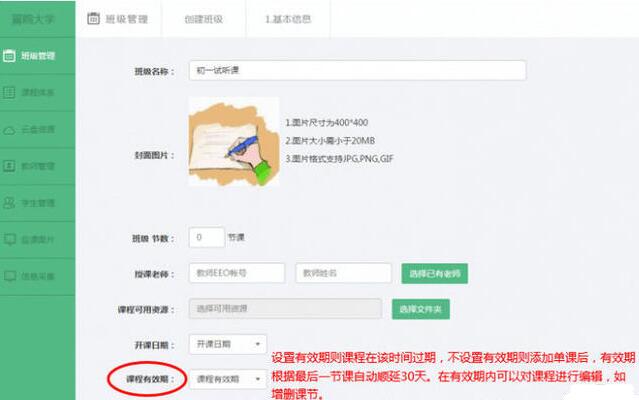Go to 教师管理 in the sidebar
The height and width of the screenshot is (400, 639).
[35, 166]
